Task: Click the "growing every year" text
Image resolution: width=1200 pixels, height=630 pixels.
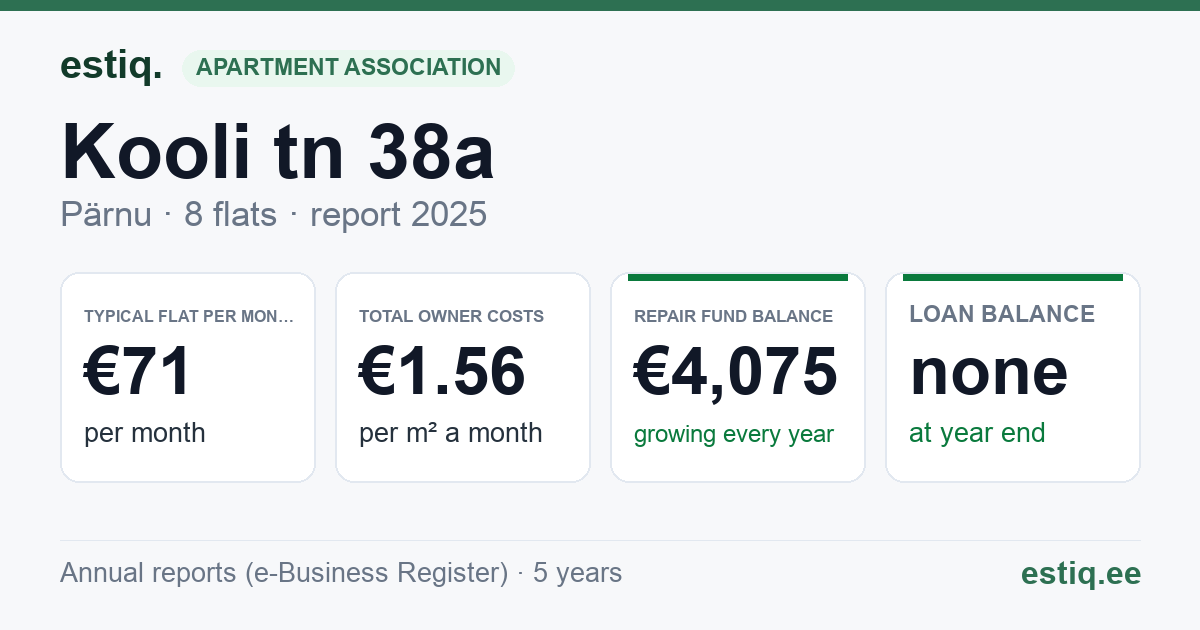Action: 734,435
